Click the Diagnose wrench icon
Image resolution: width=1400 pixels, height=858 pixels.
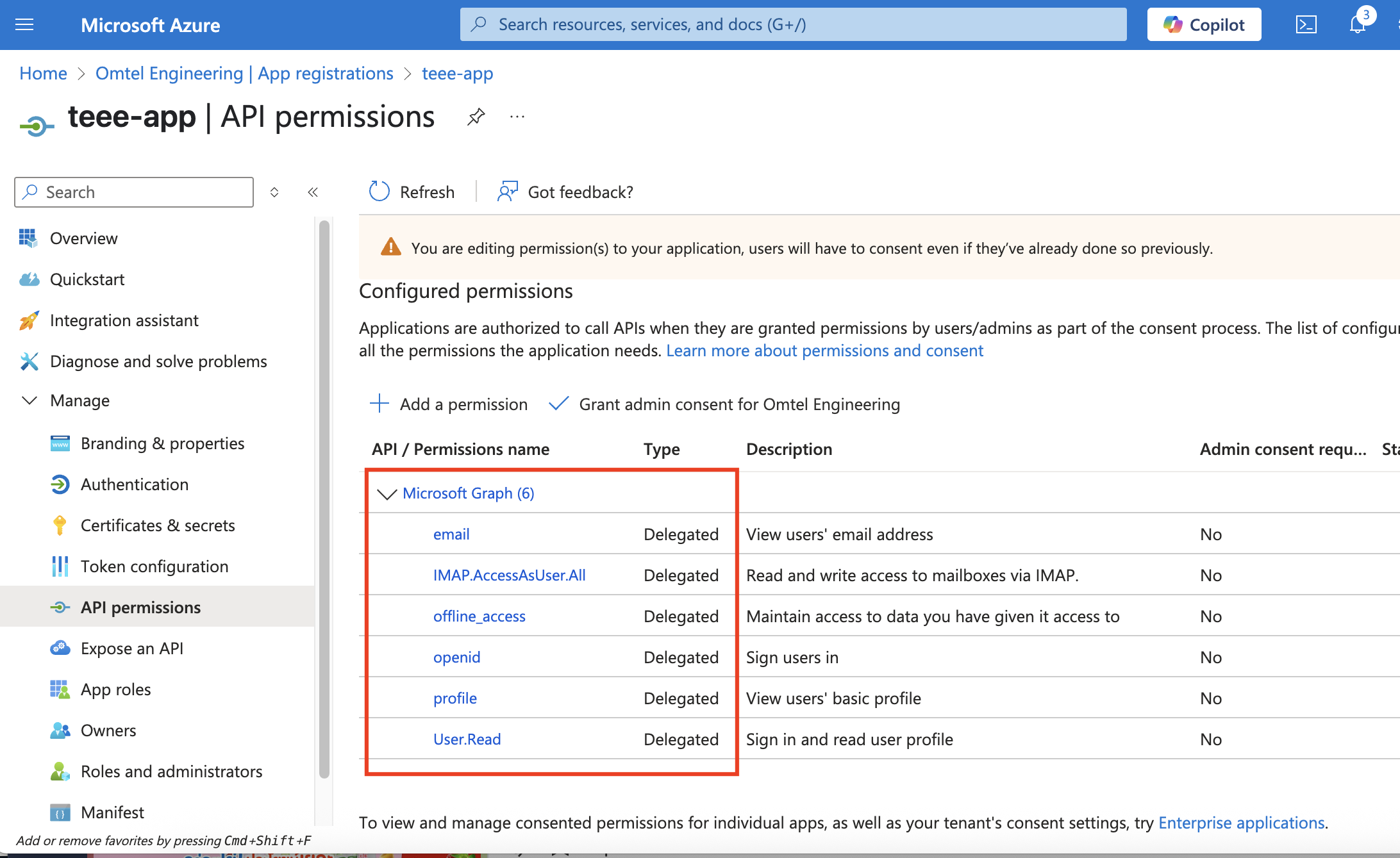click(x=29, y=361)
